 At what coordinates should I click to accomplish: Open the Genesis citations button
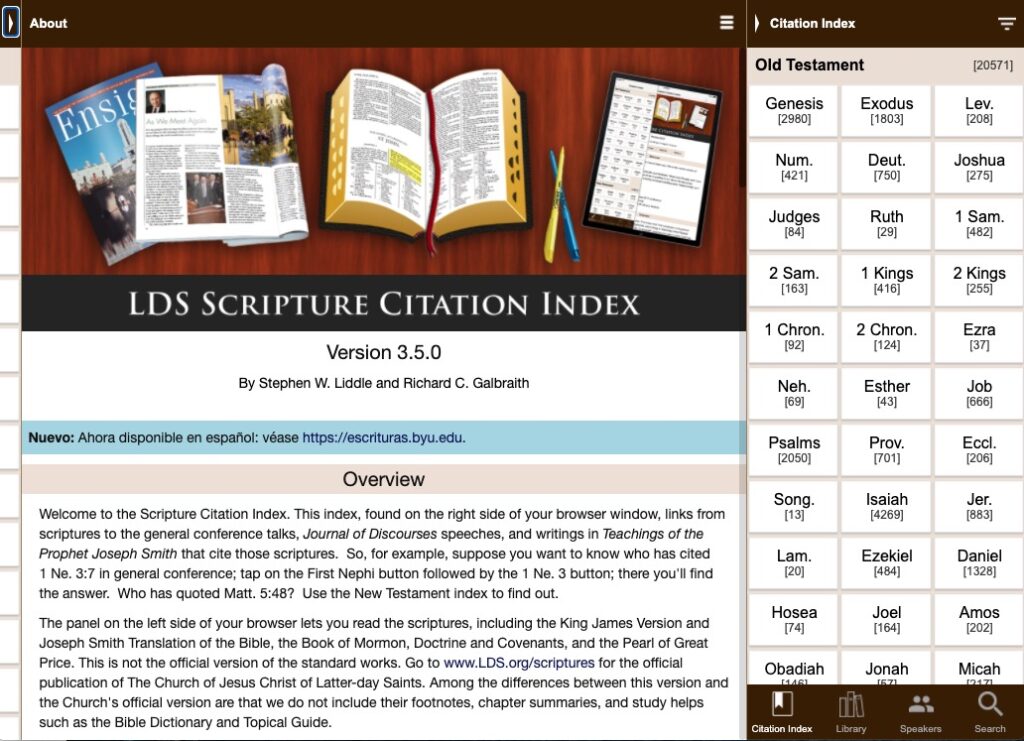click(794, 110)
